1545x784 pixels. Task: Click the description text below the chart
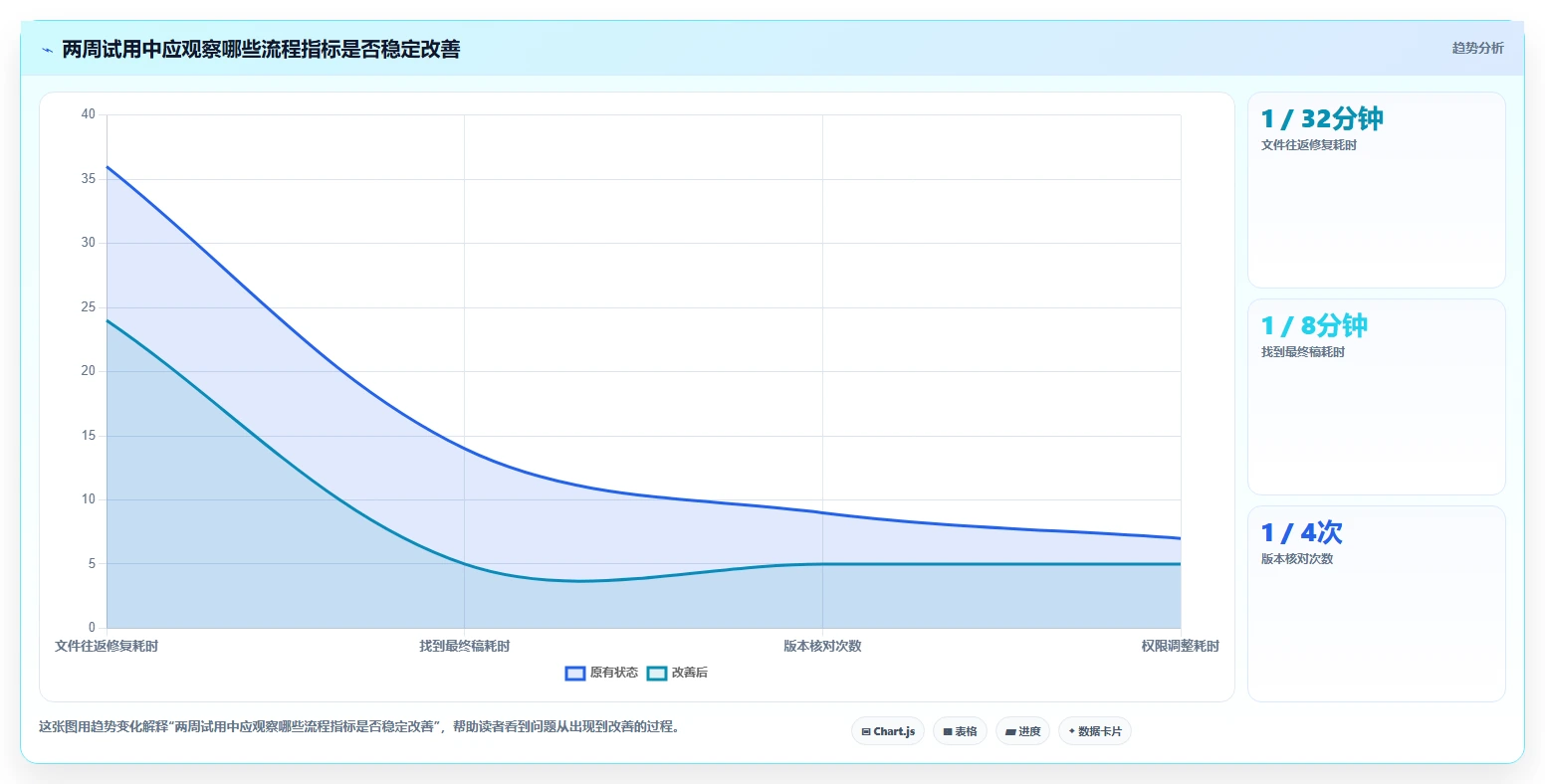tap(361, 727)
